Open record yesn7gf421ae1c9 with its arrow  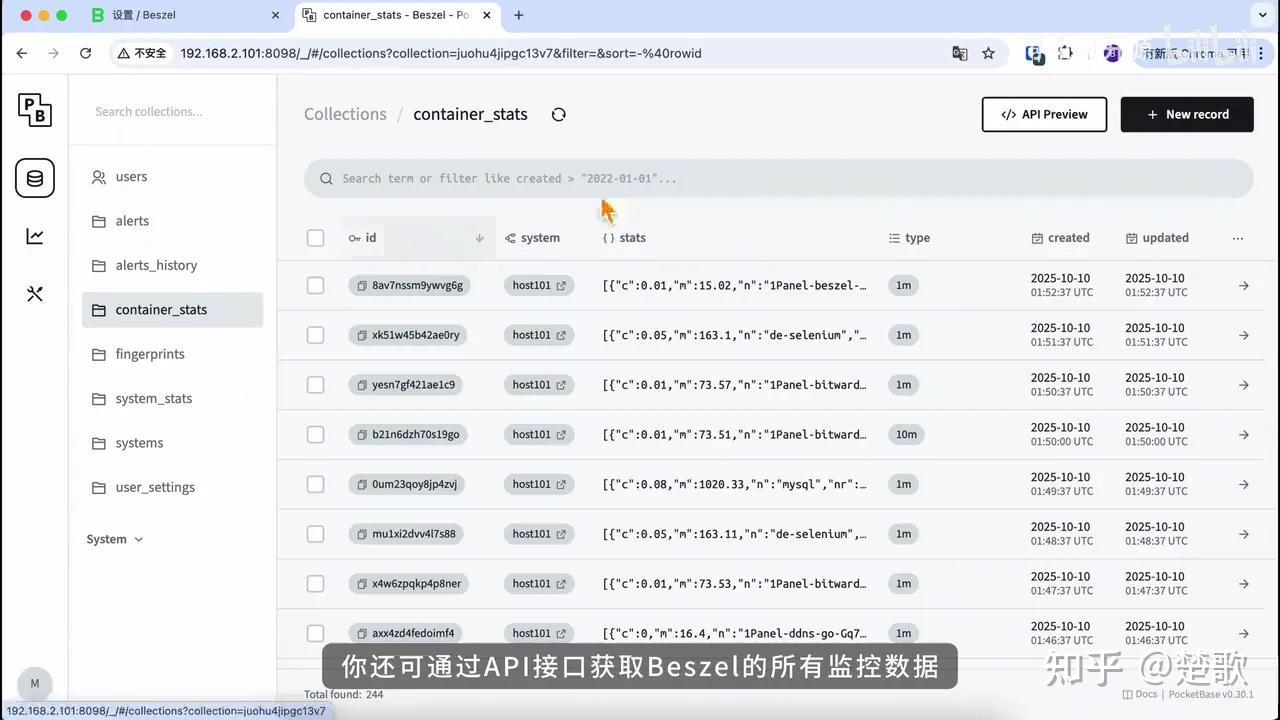1244,385
